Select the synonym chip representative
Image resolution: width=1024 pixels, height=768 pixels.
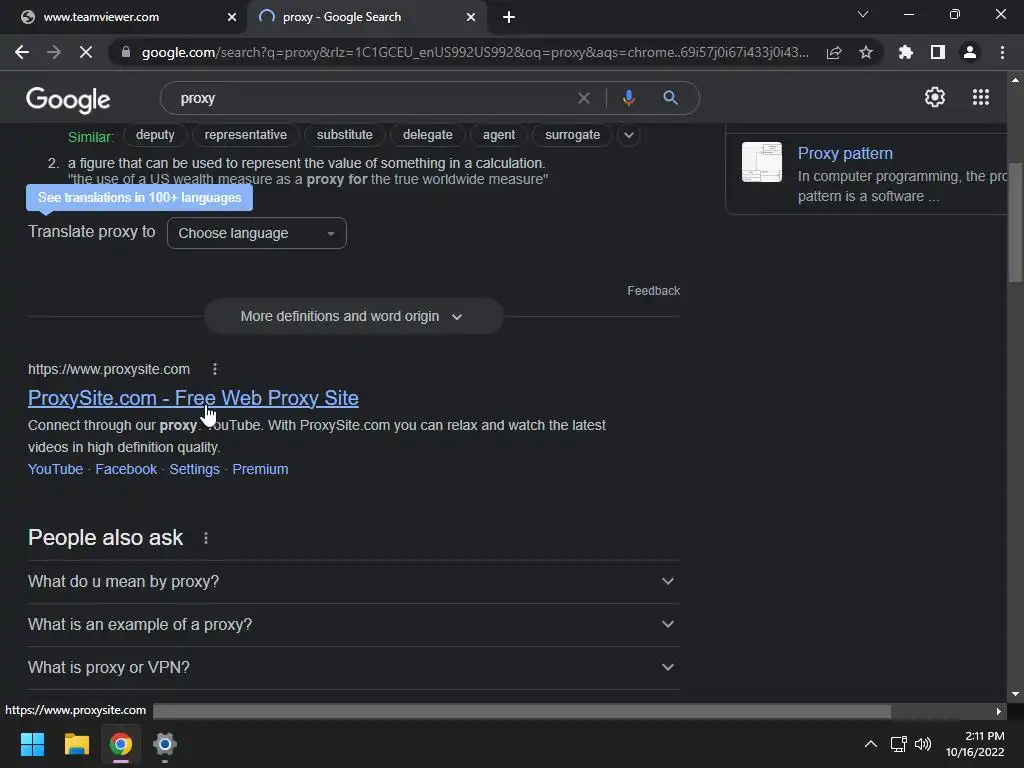pyautogui.click(x=246, y=135)
